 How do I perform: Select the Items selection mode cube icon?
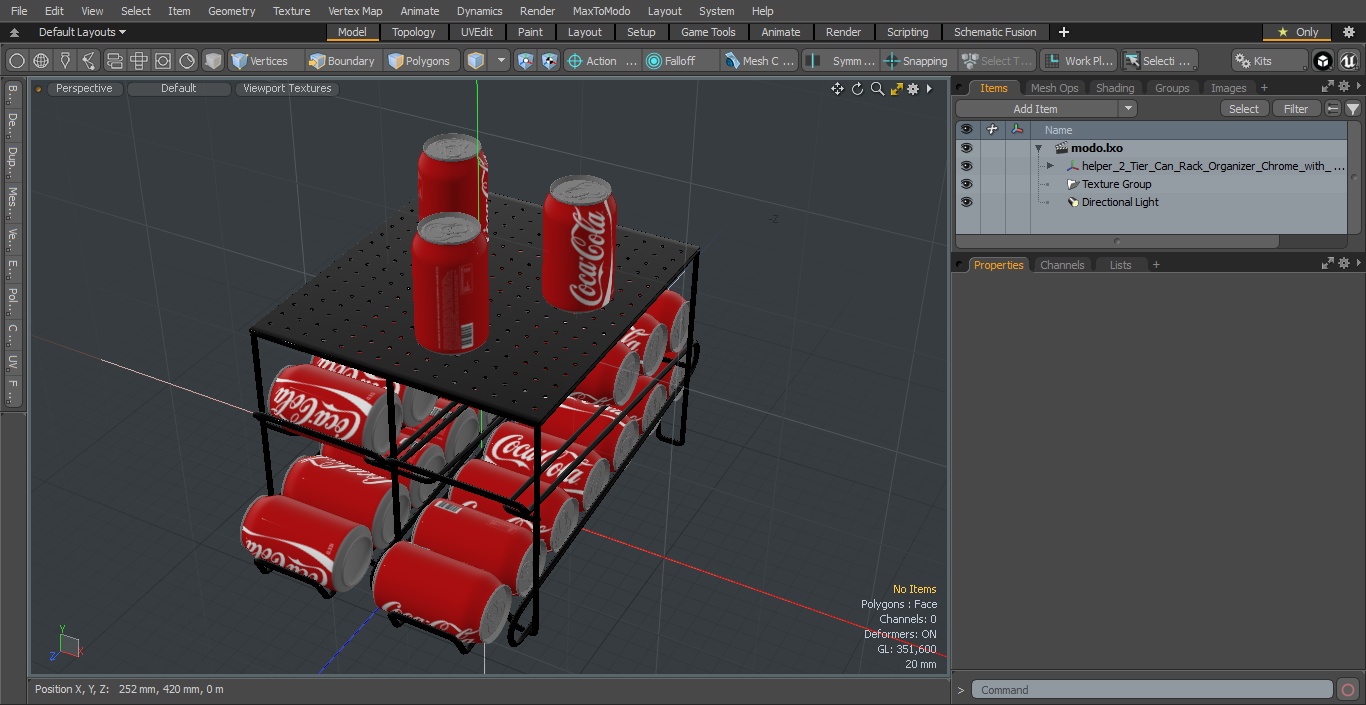click(x=476, y=61)
